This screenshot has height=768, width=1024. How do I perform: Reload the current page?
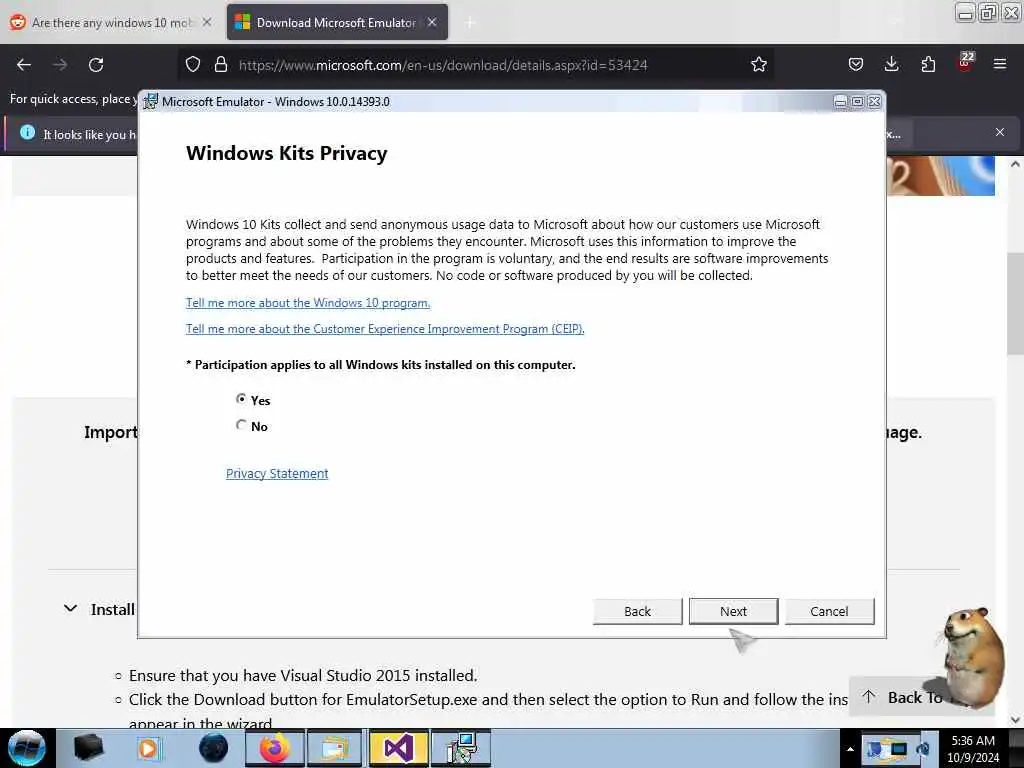pos(96,65)
